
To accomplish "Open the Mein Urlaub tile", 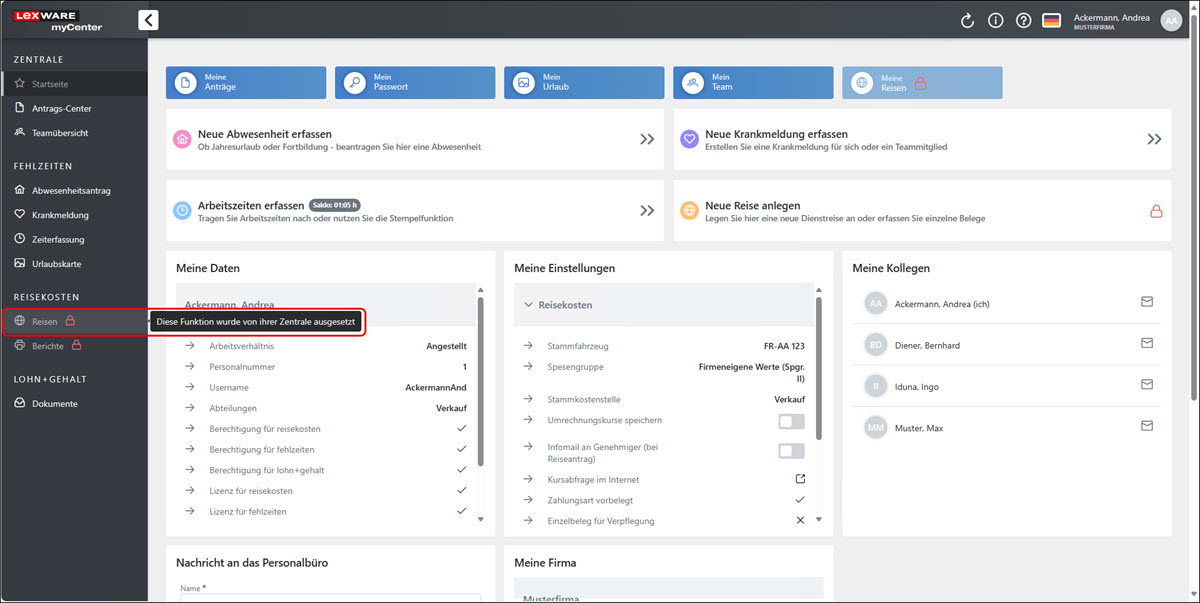I will click(x=584, y=82).
